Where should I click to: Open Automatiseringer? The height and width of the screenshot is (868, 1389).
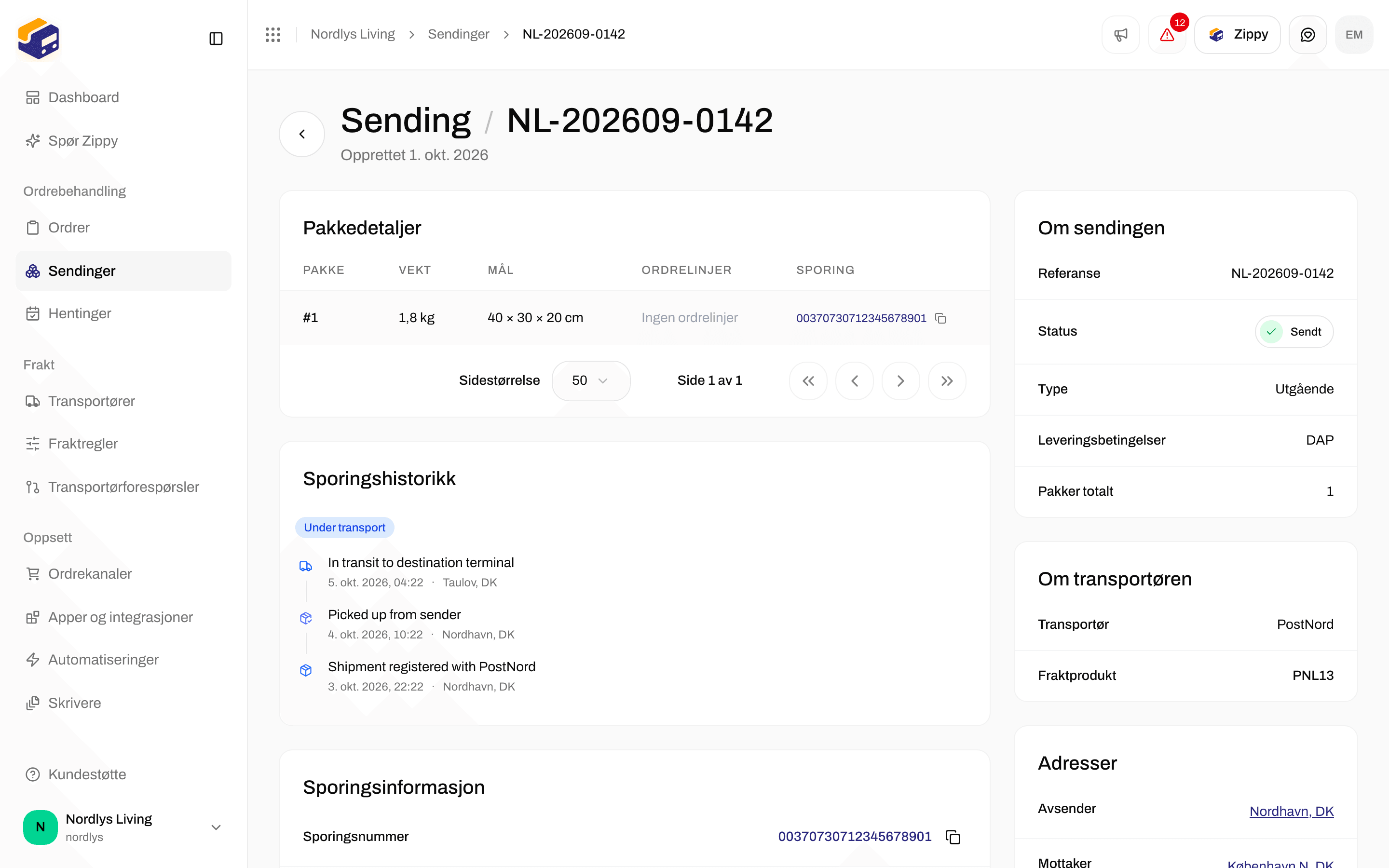[x=123, y=660]
